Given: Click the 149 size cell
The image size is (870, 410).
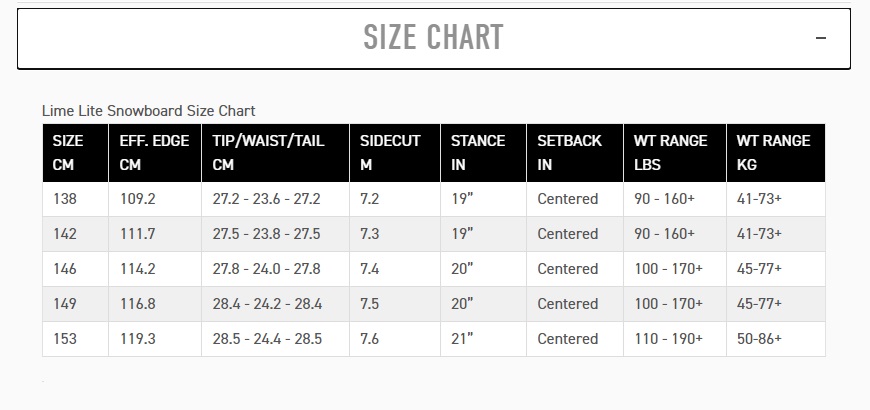Looking at the screenshot, I should point(66,304).
